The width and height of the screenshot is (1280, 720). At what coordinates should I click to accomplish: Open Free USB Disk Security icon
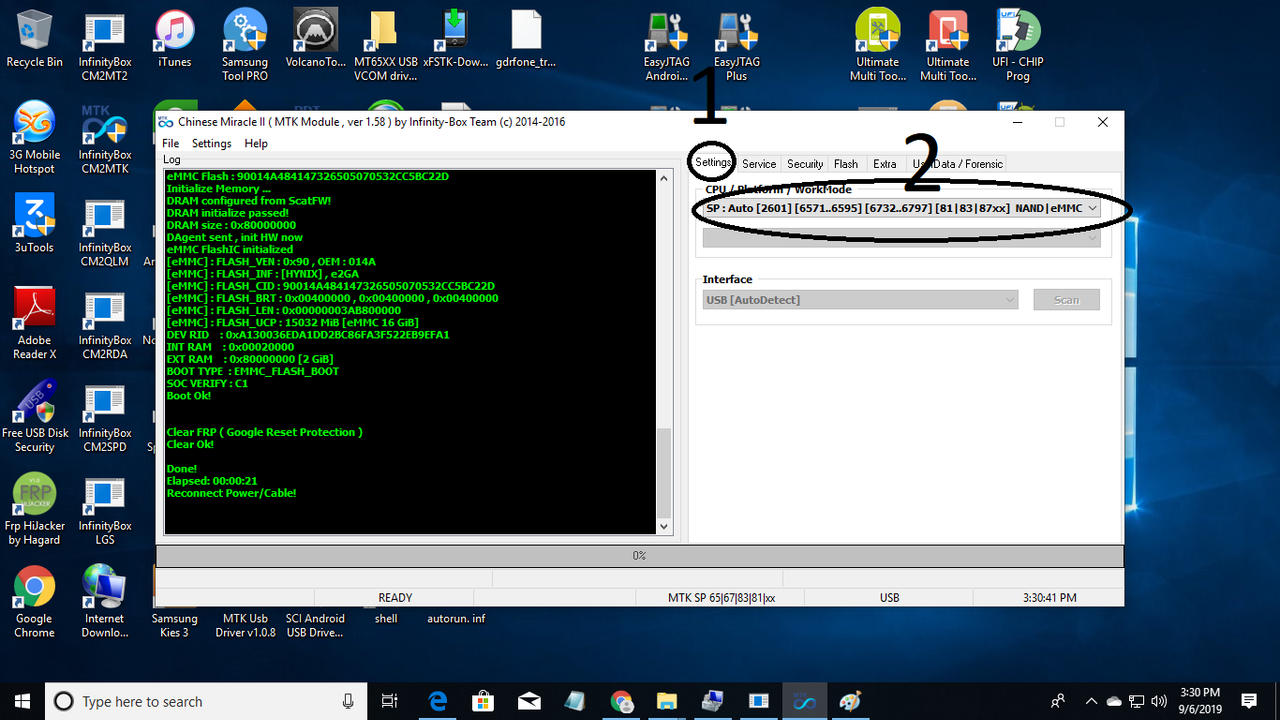point(34,416)
